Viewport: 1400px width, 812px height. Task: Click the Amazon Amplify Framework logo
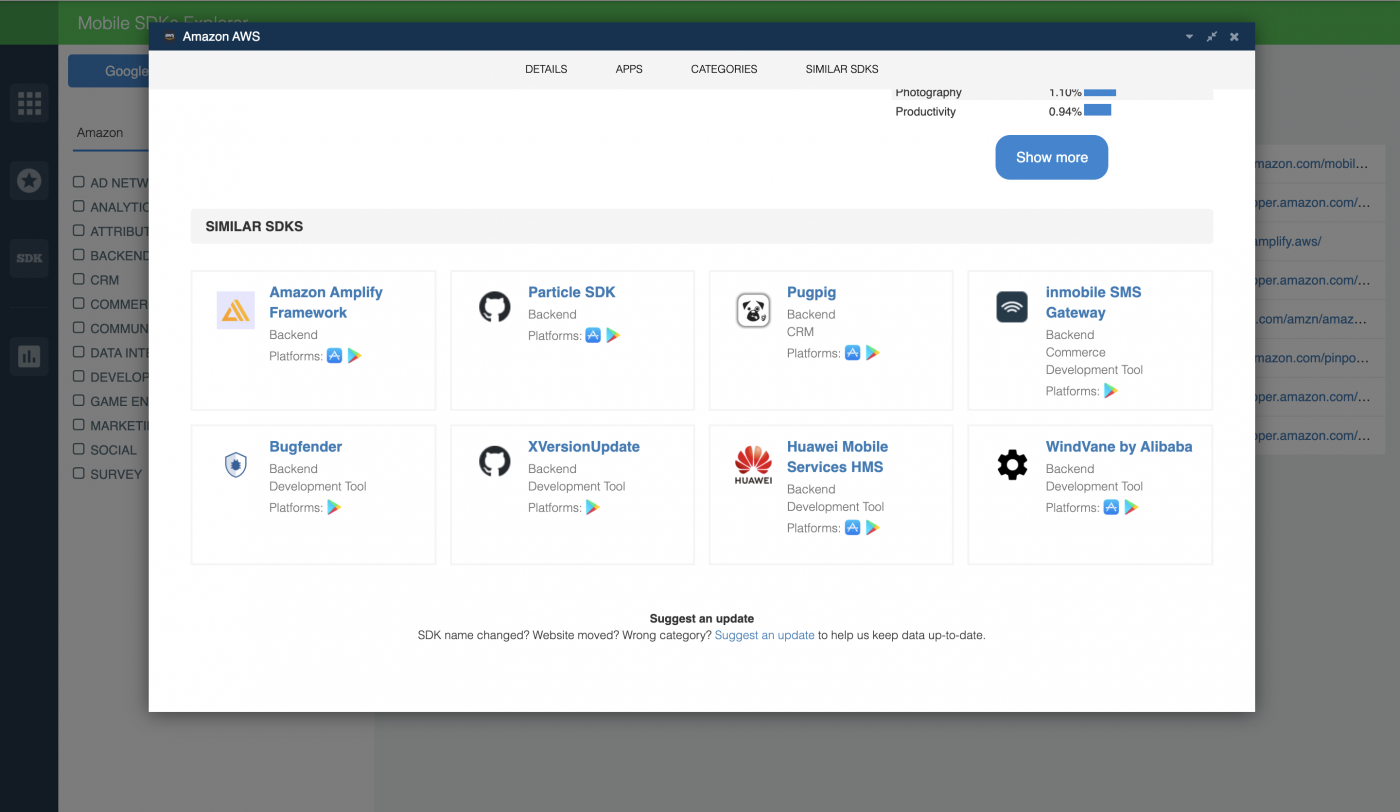tap(235, 310)
